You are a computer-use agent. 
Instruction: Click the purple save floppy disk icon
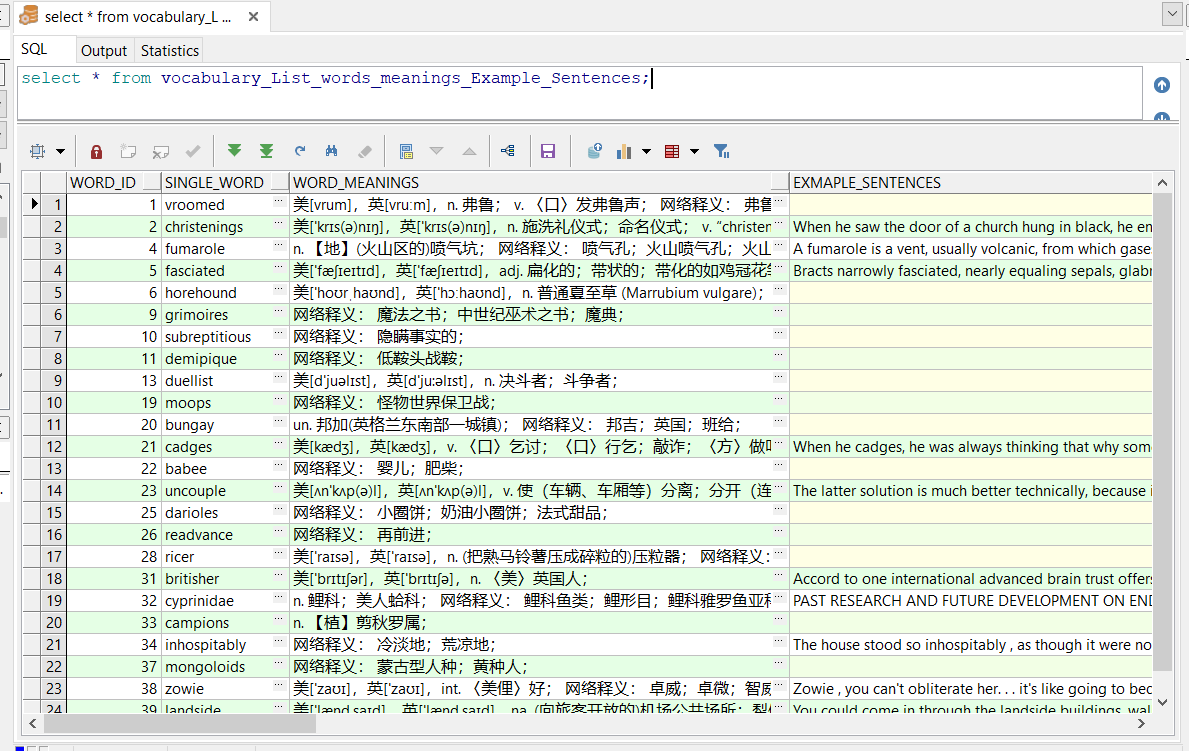click(547, 151)
